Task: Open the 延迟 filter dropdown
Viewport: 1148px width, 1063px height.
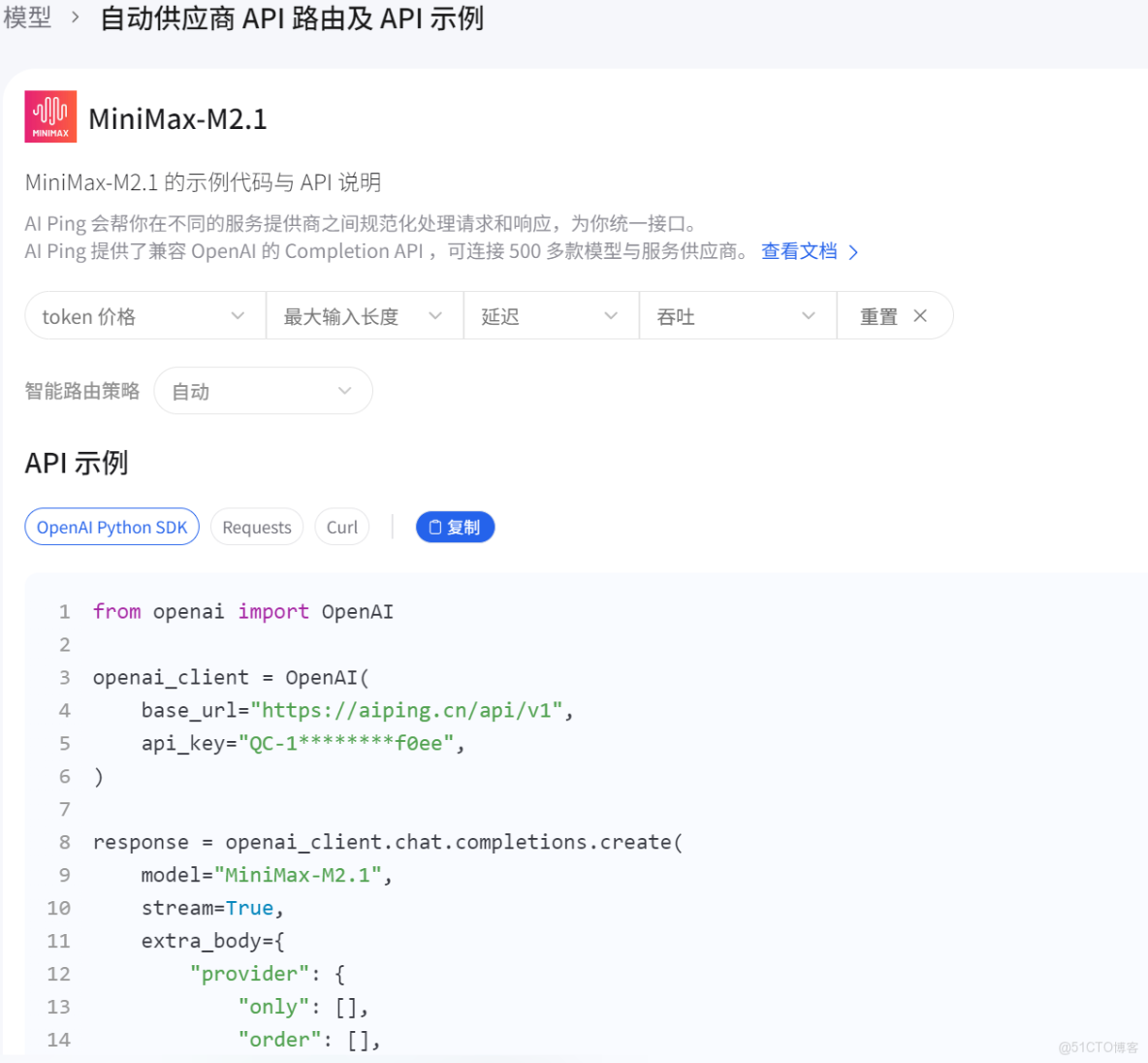Action: pos(551,315)
